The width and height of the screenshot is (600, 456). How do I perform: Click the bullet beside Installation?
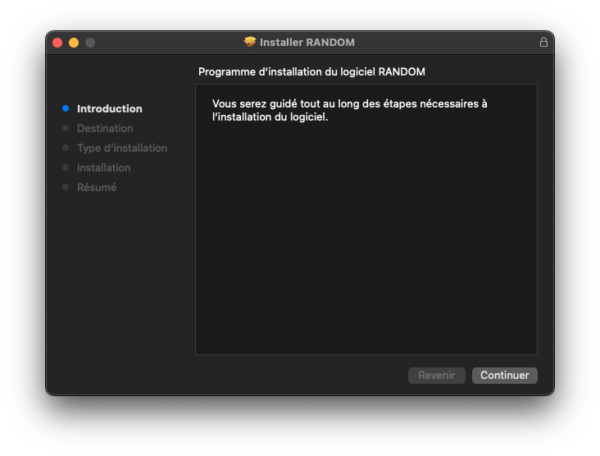(66, 167)
